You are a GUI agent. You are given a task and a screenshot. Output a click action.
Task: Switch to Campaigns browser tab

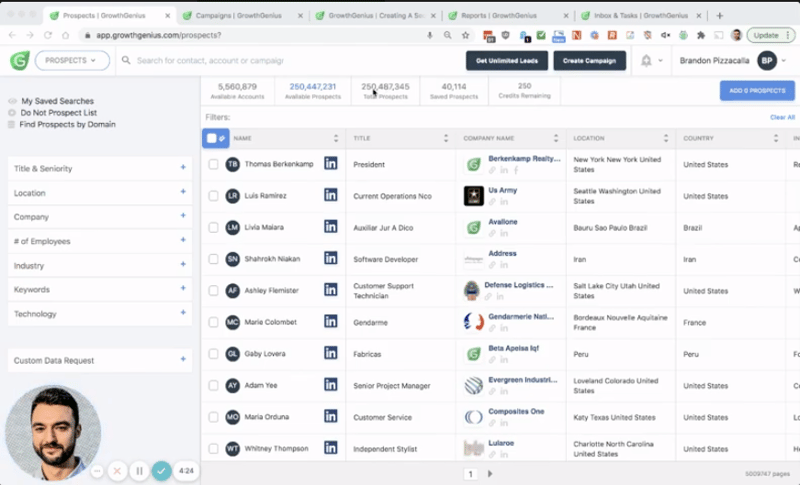tap(242, 16)
